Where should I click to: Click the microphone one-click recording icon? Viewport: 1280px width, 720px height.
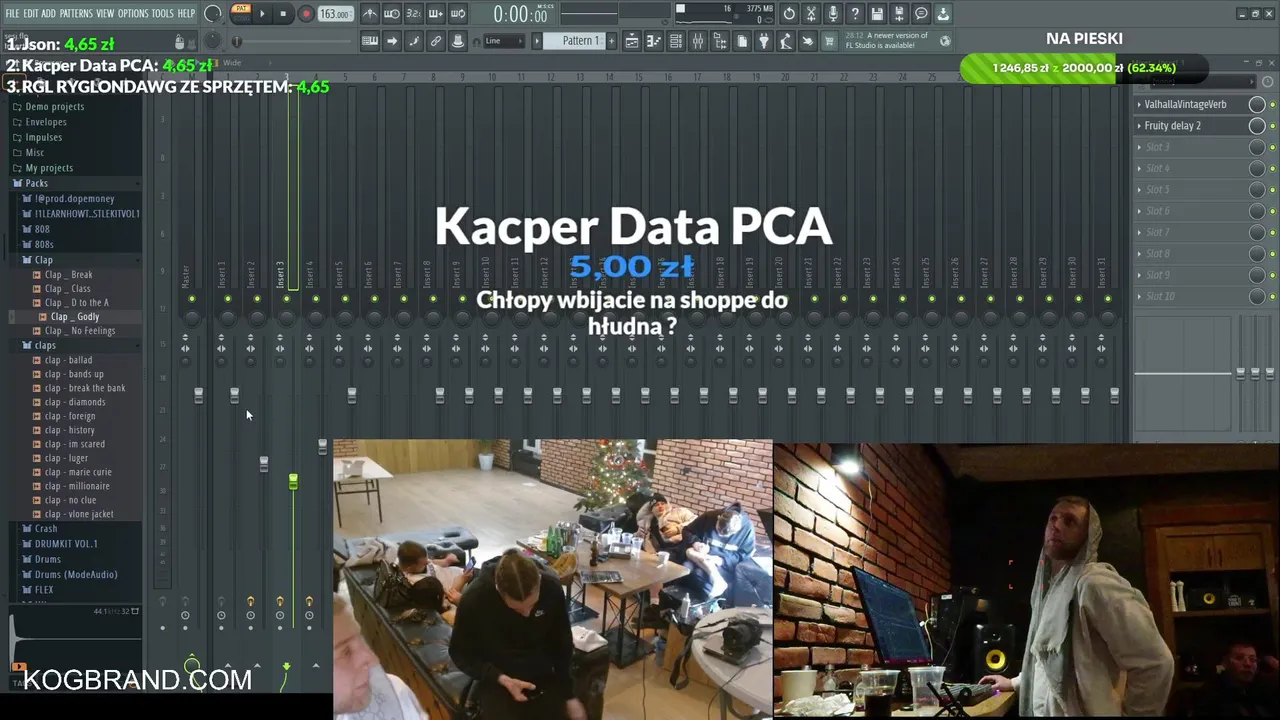point(833,14)
